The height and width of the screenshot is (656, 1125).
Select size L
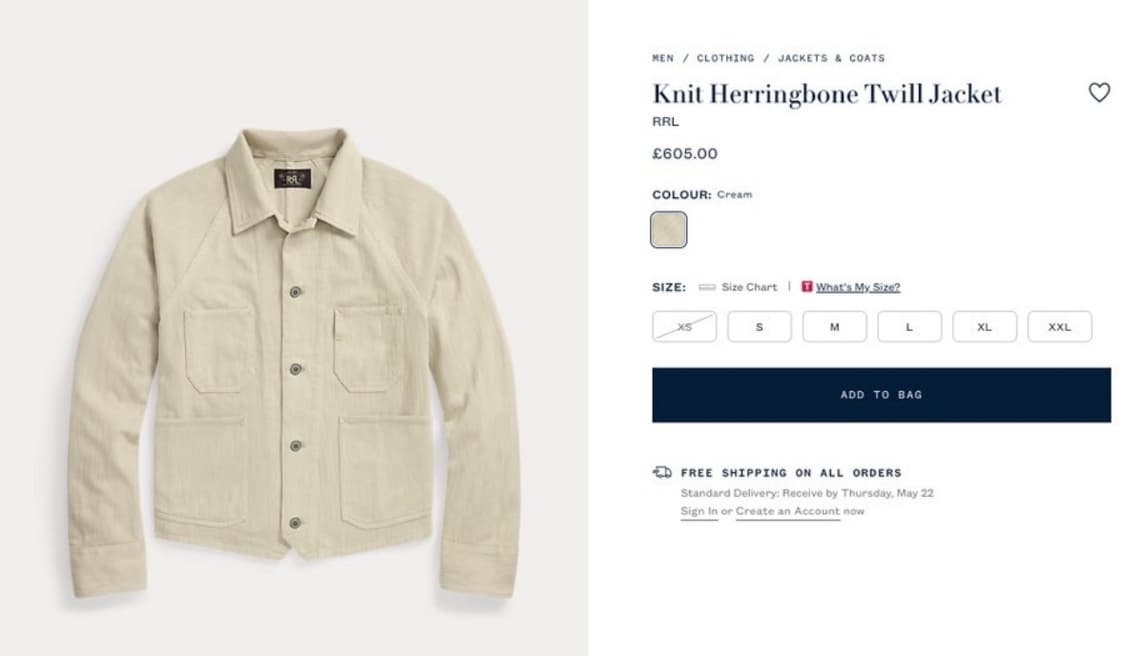(909, 327)
